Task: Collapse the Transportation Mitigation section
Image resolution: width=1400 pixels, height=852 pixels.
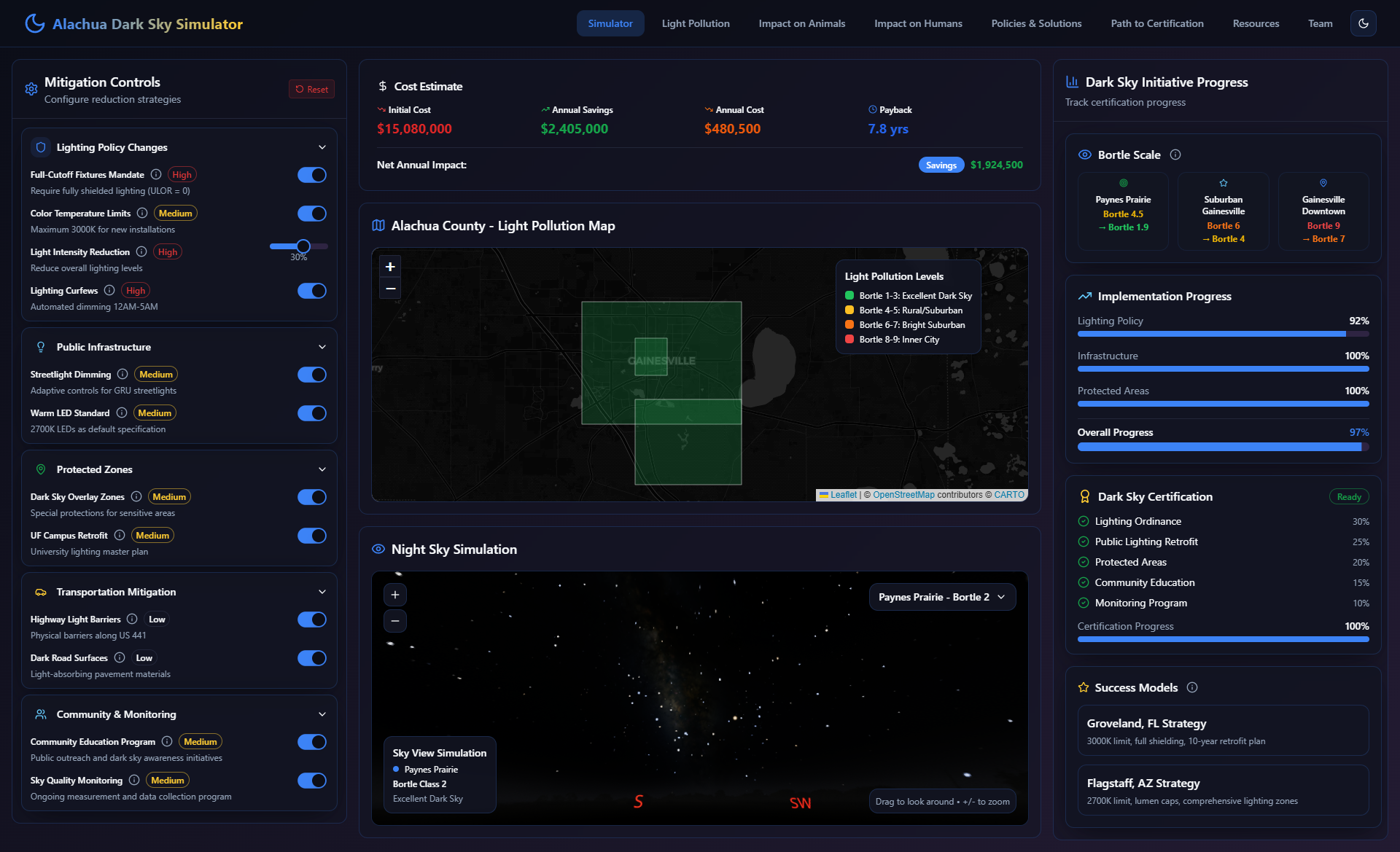Action: point(322,592)
